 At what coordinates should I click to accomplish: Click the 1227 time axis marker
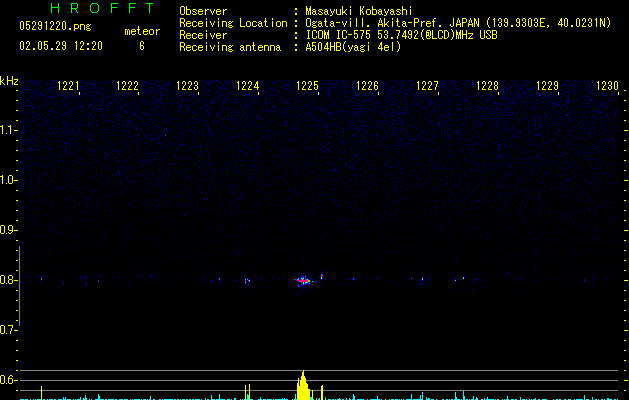(427, 86)
